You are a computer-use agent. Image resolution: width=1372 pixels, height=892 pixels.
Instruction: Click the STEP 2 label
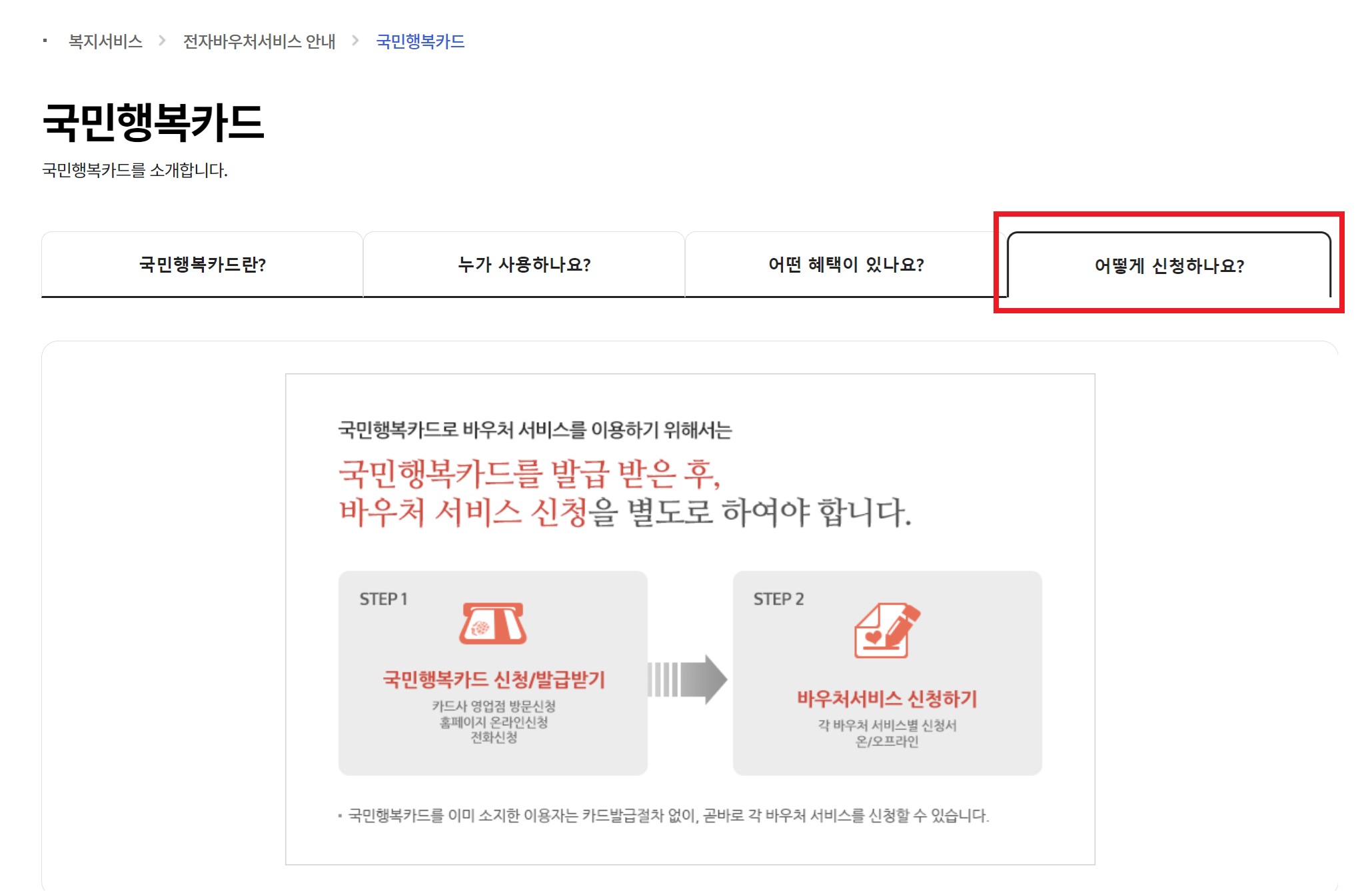coord(778,599)
